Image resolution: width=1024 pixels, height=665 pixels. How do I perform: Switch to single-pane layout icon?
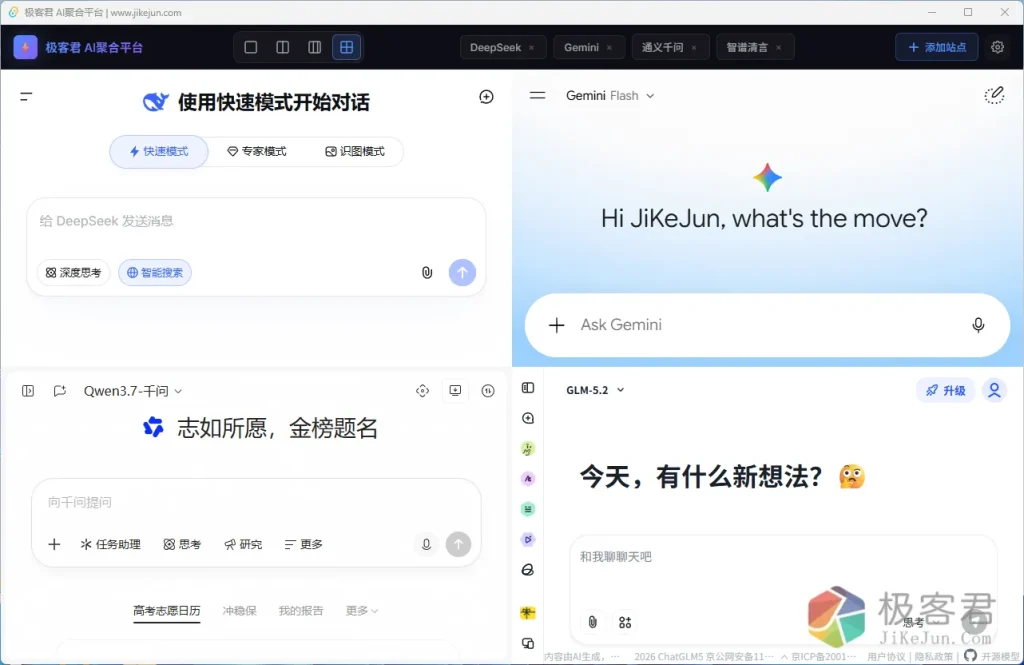click(x=251, y=47)
